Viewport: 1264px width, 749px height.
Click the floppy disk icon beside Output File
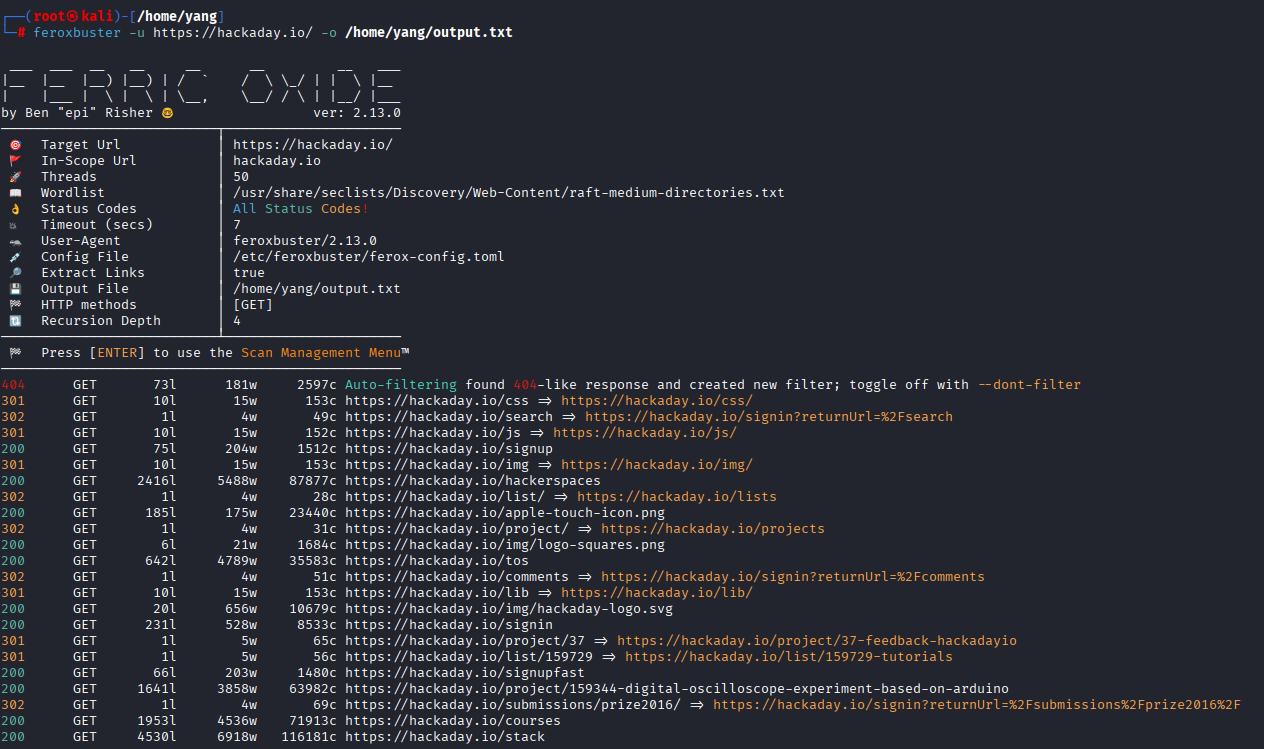(x=15, y=289)
